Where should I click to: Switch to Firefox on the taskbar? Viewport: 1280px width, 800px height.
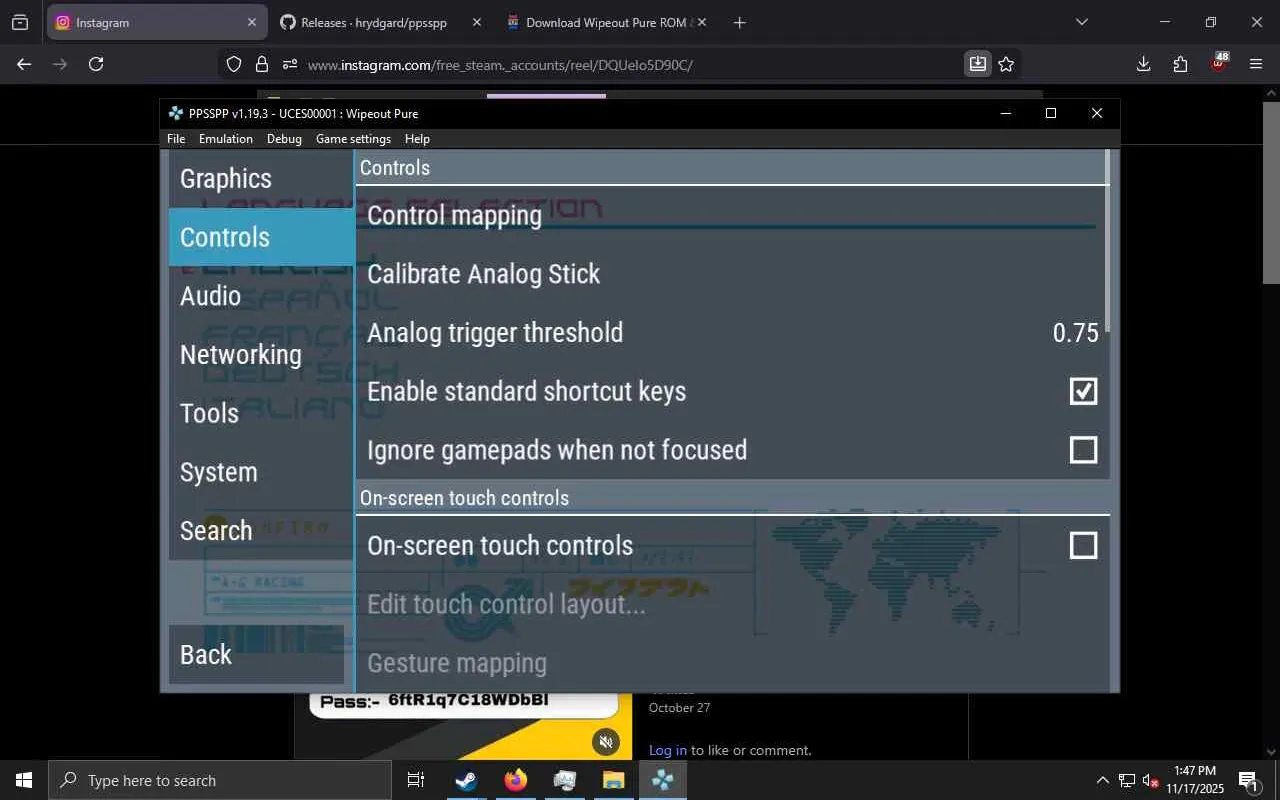pos(515,780)
